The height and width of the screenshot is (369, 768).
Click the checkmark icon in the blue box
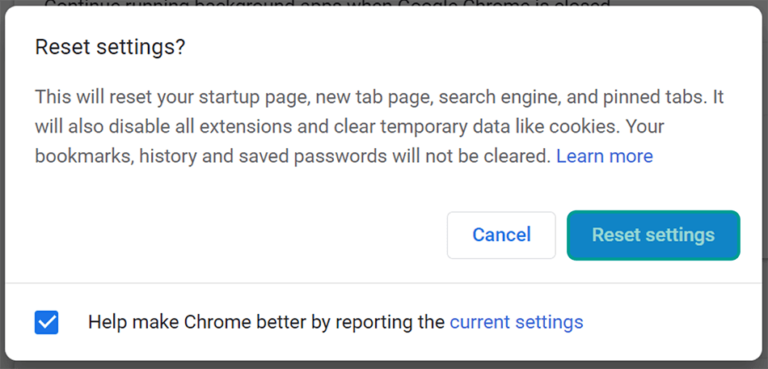[x=47, y=322]
